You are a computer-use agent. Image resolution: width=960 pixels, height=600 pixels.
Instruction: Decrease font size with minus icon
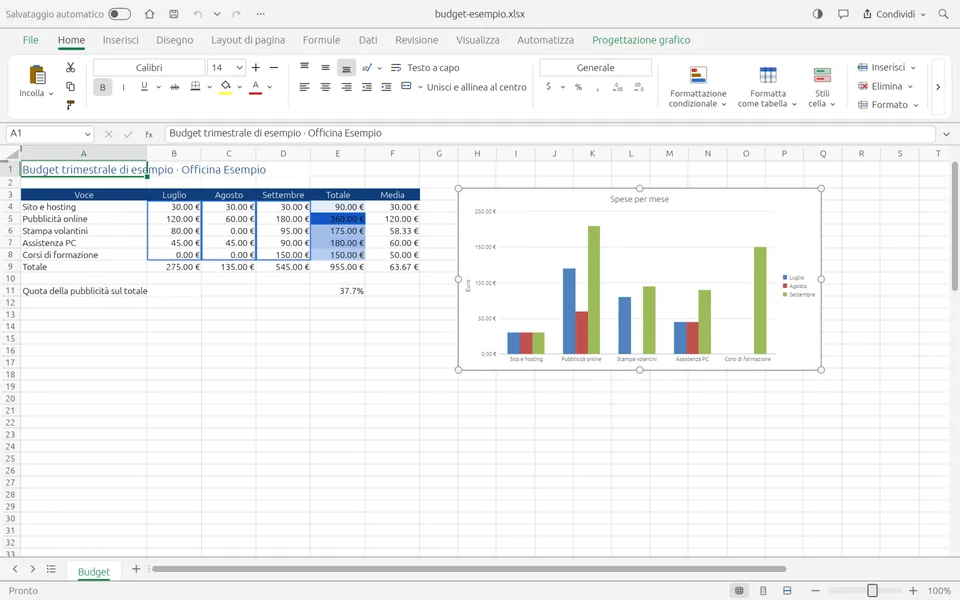coord(274,67)
